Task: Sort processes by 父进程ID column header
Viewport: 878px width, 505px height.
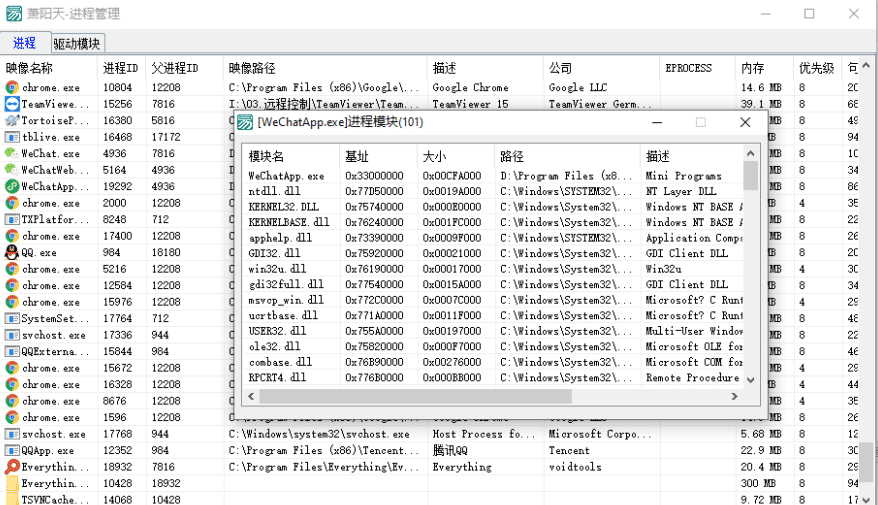Action: [184, 68]
